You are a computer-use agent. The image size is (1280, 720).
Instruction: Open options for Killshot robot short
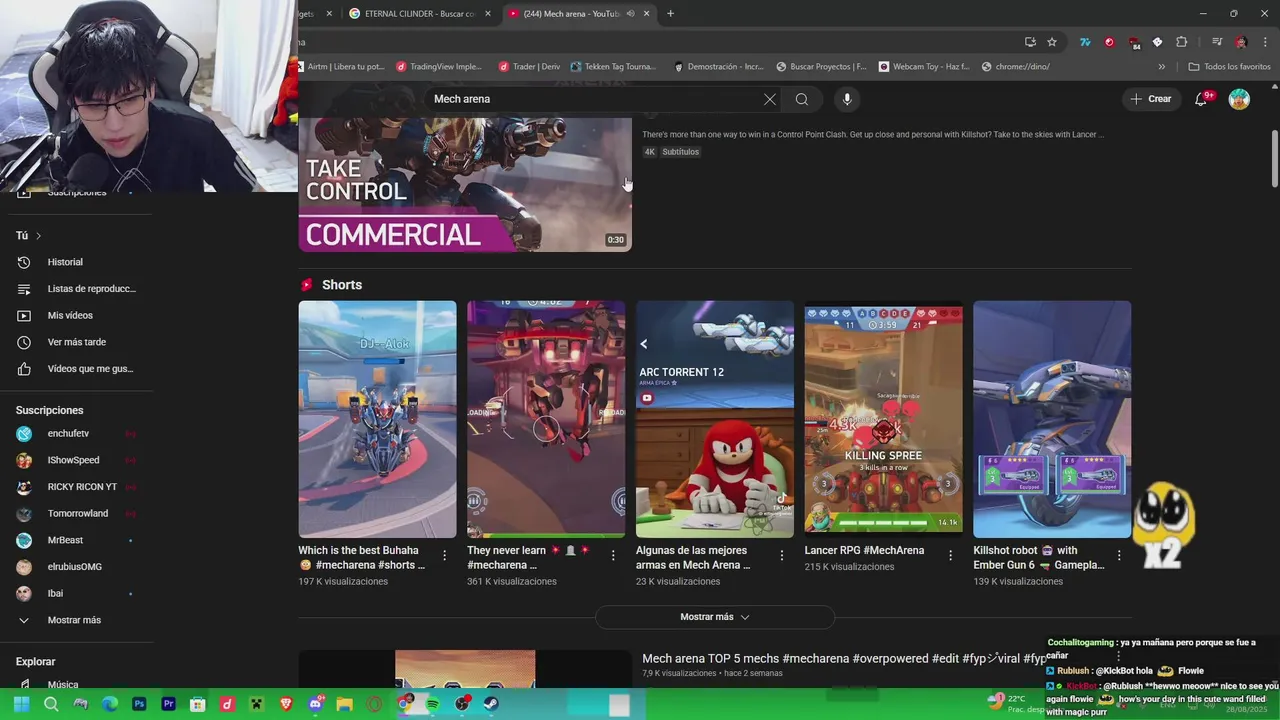point(1119,555)
